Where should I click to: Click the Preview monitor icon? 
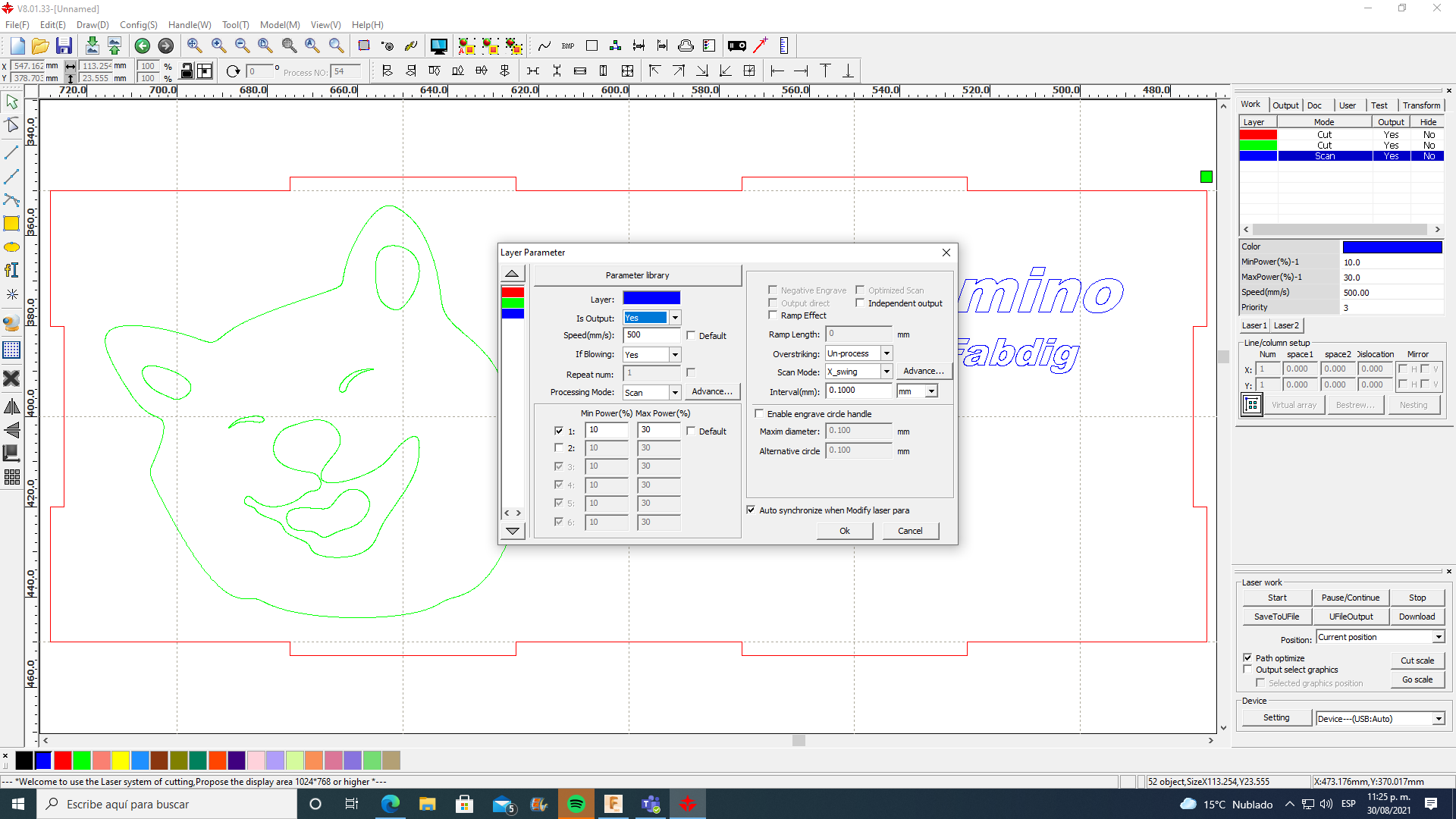(x=438, y=46)
